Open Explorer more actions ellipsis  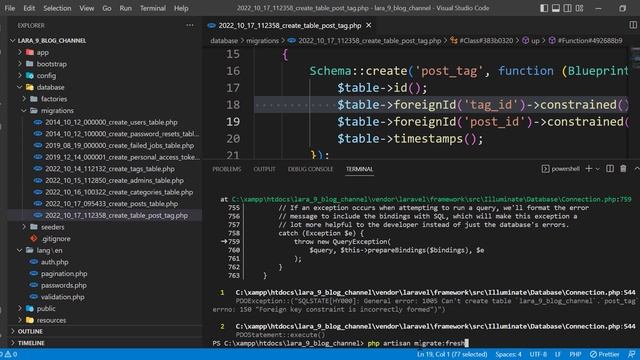pyautogui.click(x=190, y=25)
